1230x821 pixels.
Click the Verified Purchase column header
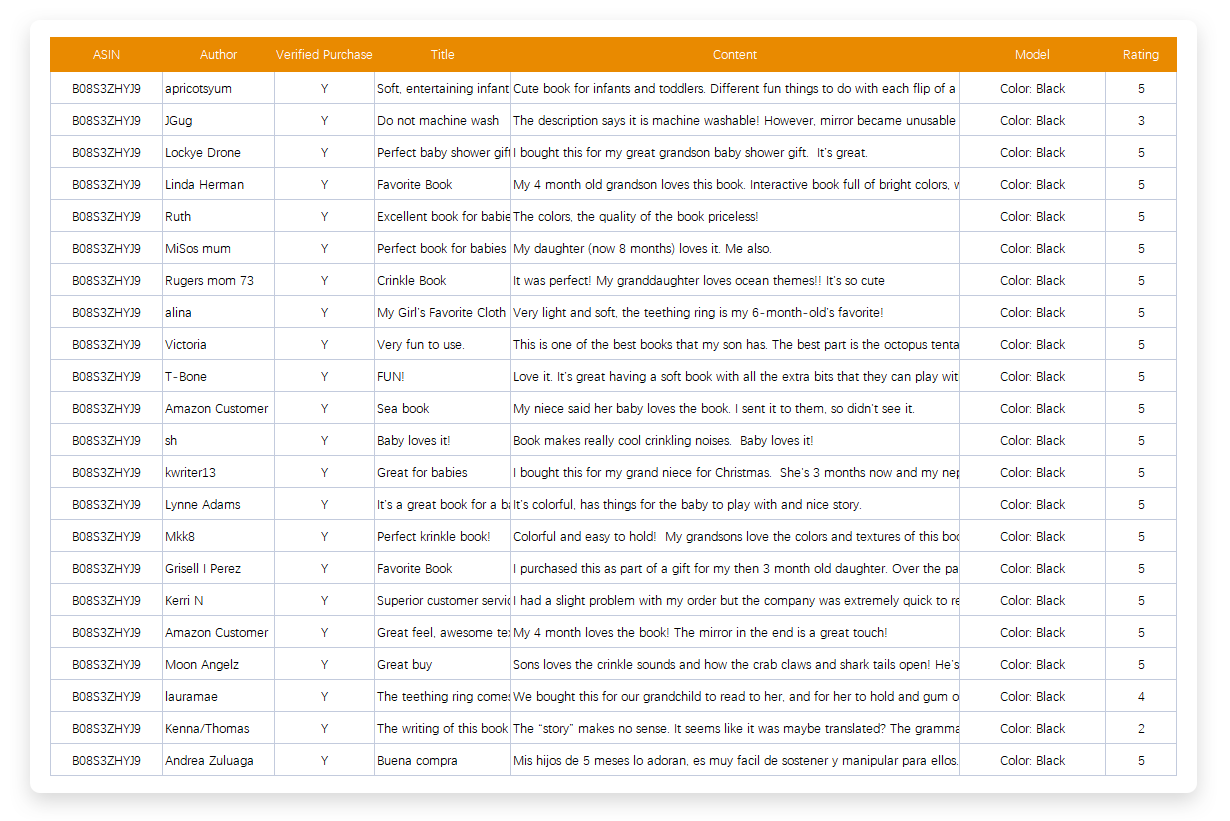pos(324,55)
